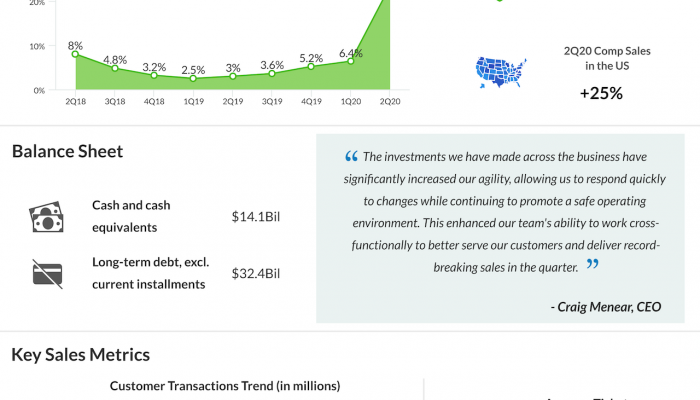This screenshot has height=400, width=700.
Task: Click the cash banknotes icon
Action: coord(46,216)
